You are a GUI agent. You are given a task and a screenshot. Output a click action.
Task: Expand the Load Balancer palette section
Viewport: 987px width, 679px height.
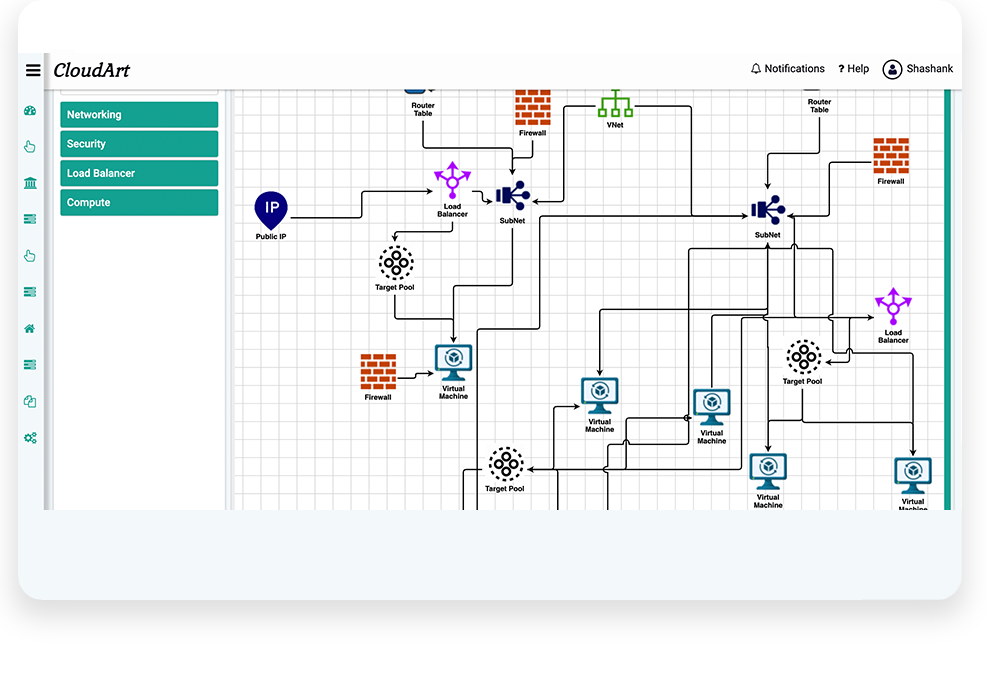coord(139,173)
